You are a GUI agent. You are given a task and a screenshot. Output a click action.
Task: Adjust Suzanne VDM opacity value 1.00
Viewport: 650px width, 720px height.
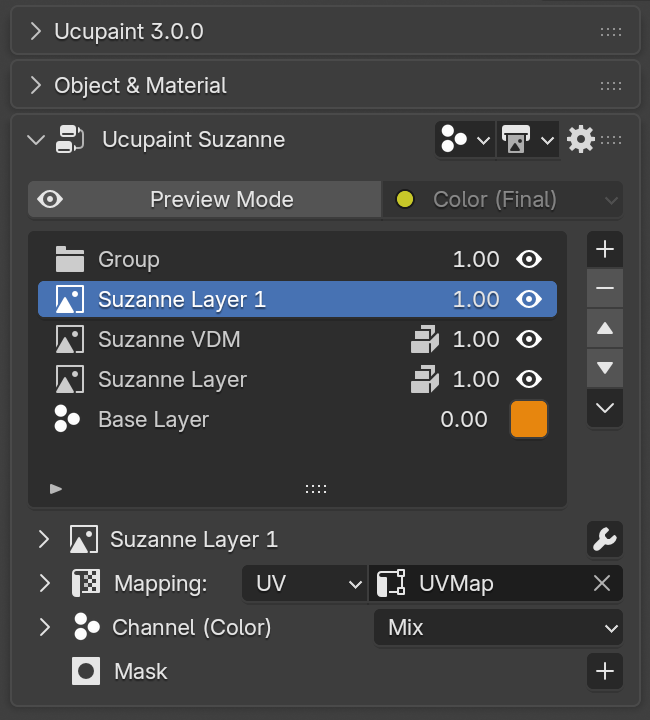(476, 339)
